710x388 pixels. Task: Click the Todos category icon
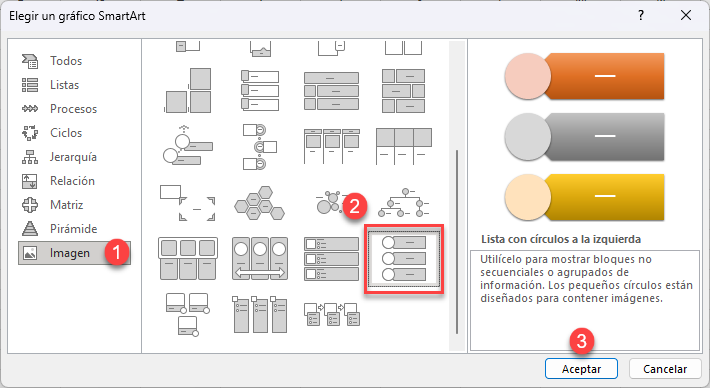coord(30,61)
